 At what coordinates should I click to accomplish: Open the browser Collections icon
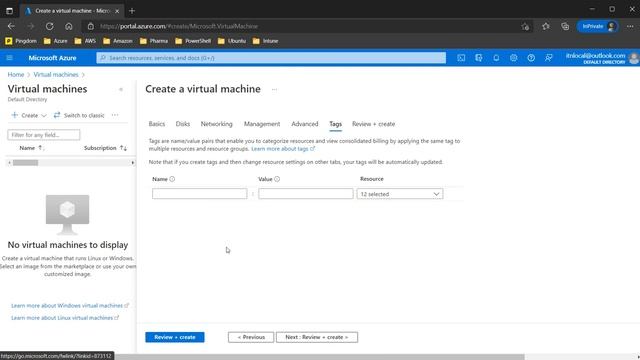click(565, 26)
